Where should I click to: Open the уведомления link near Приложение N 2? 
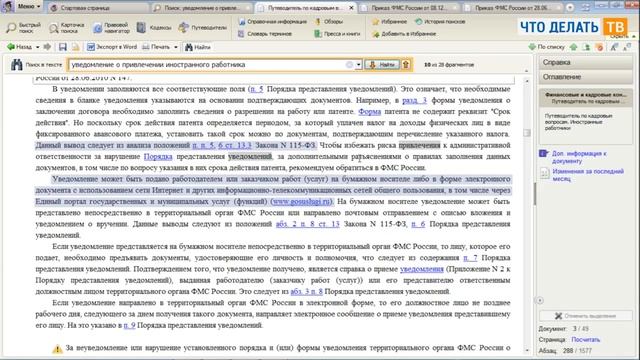point(422,269)
